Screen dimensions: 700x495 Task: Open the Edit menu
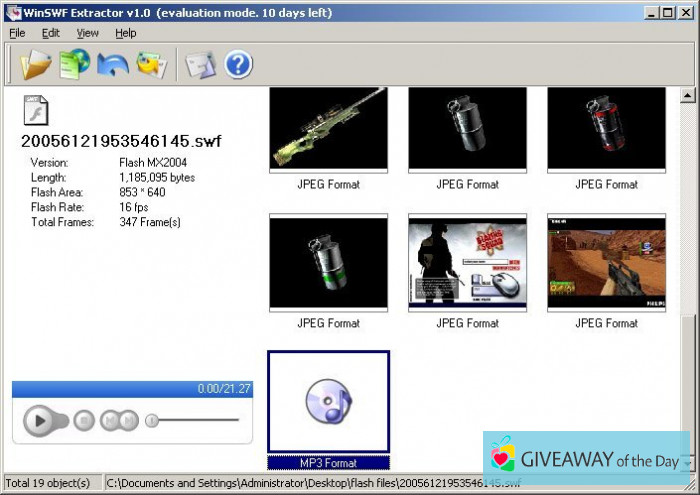coord(51,33)
